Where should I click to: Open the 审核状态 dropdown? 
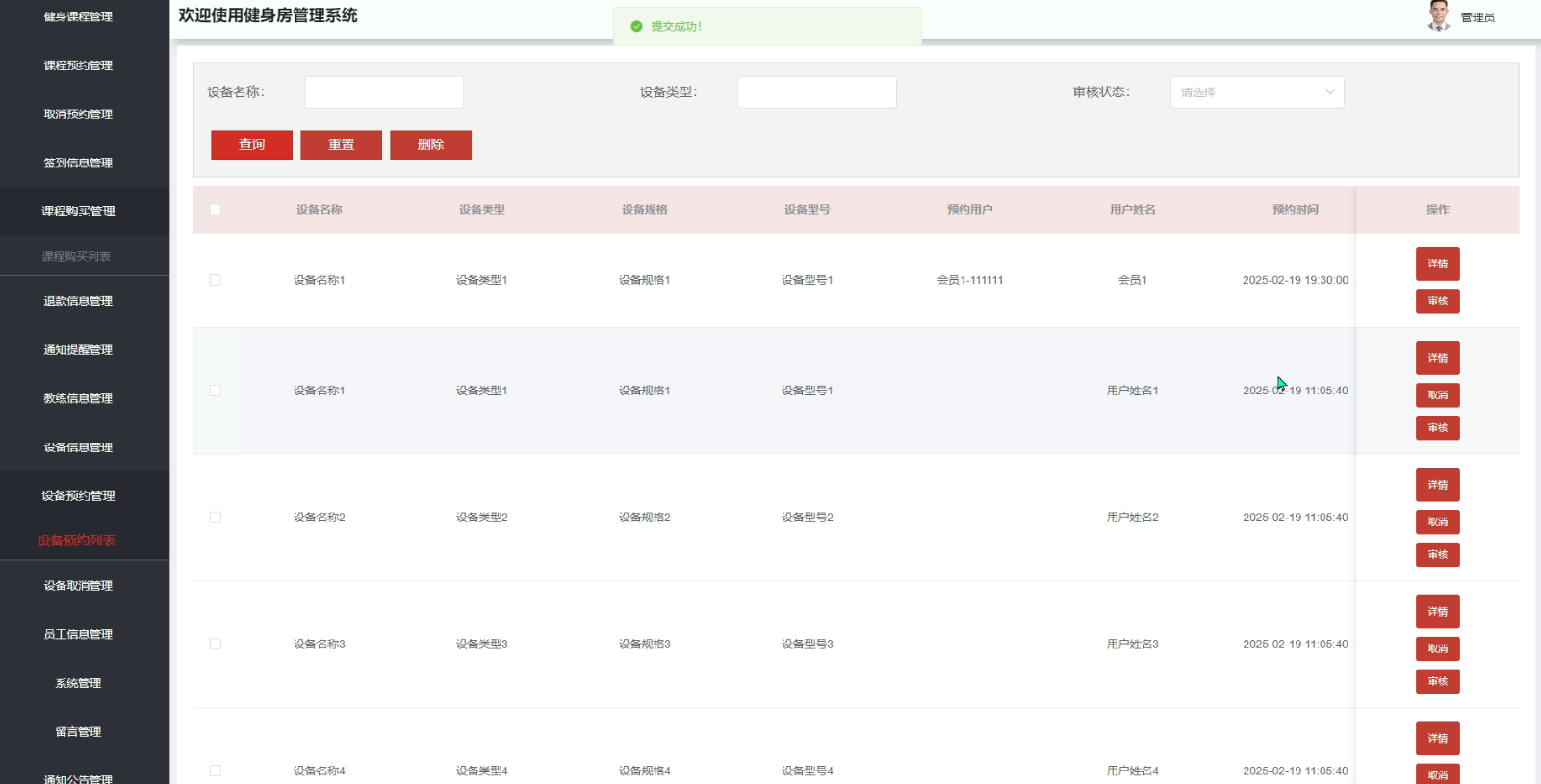pyautogui.click(x=1257, y=92)
